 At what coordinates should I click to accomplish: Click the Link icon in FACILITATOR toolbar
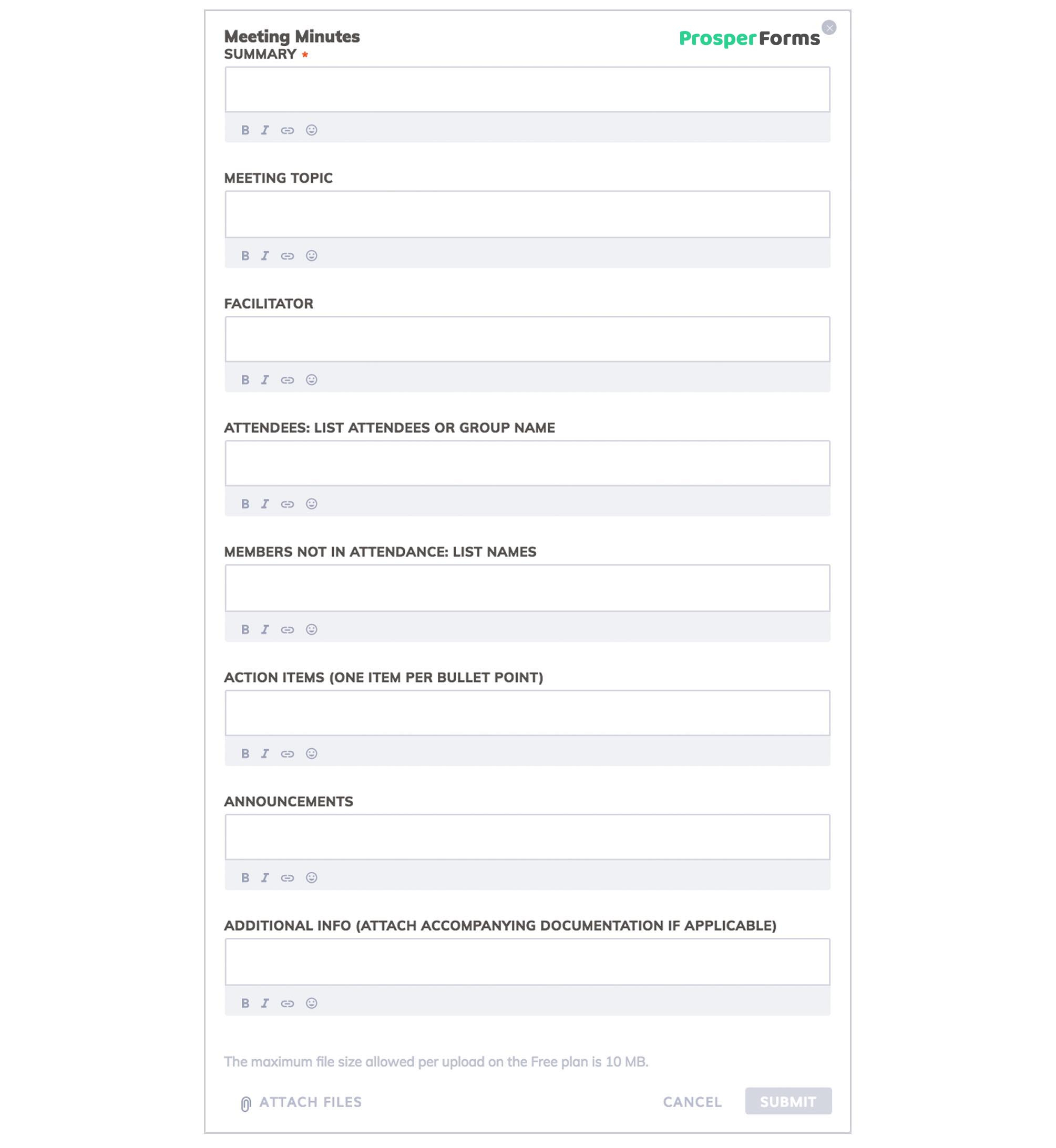(287, 380)
